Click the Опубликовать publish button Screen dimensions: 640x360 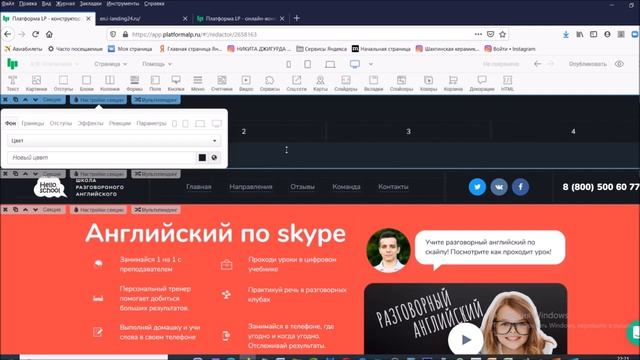[x=587, y=64]
